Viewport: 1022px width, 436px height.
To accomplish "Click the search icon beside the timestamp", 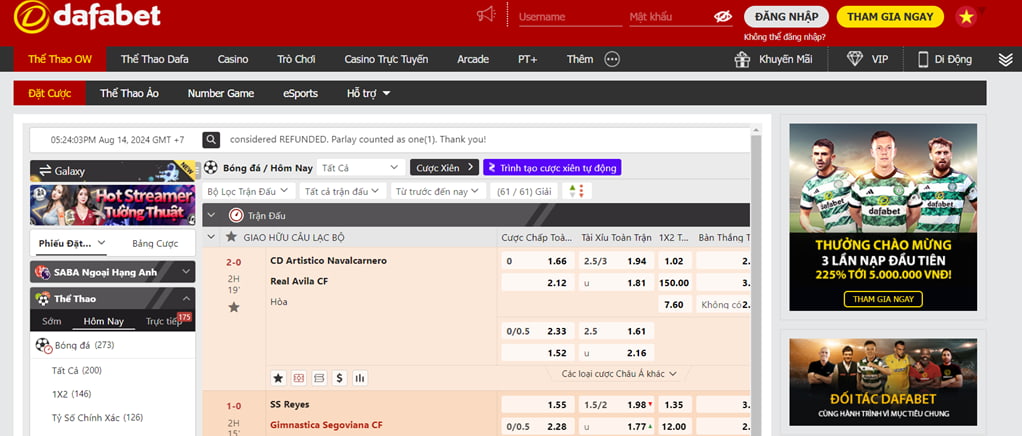I will pyautogui.click(x=211, y=140).
